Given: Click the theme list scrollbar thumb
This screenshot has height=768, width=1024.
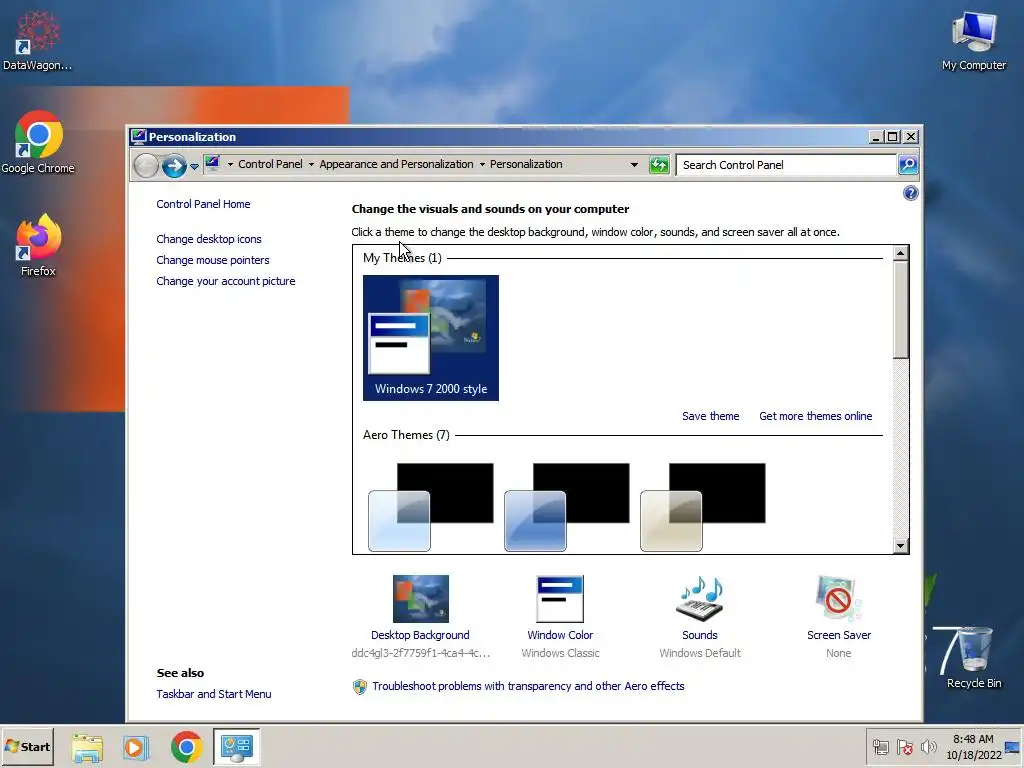Looking at the screenshot, I should pos(901,310).
